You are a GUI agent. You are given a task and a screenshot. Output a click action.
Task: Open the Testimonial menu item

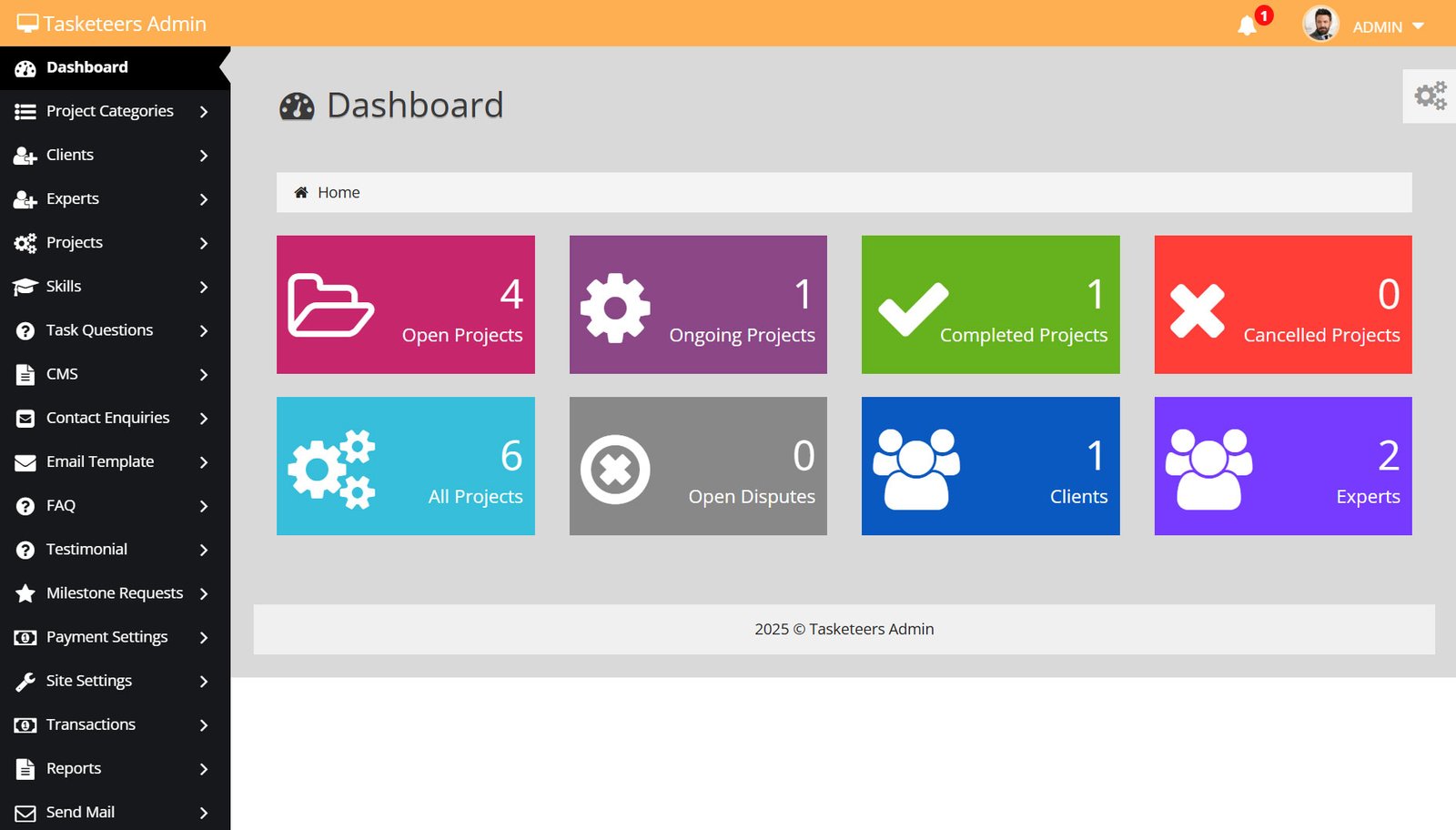tap(115, 550)
